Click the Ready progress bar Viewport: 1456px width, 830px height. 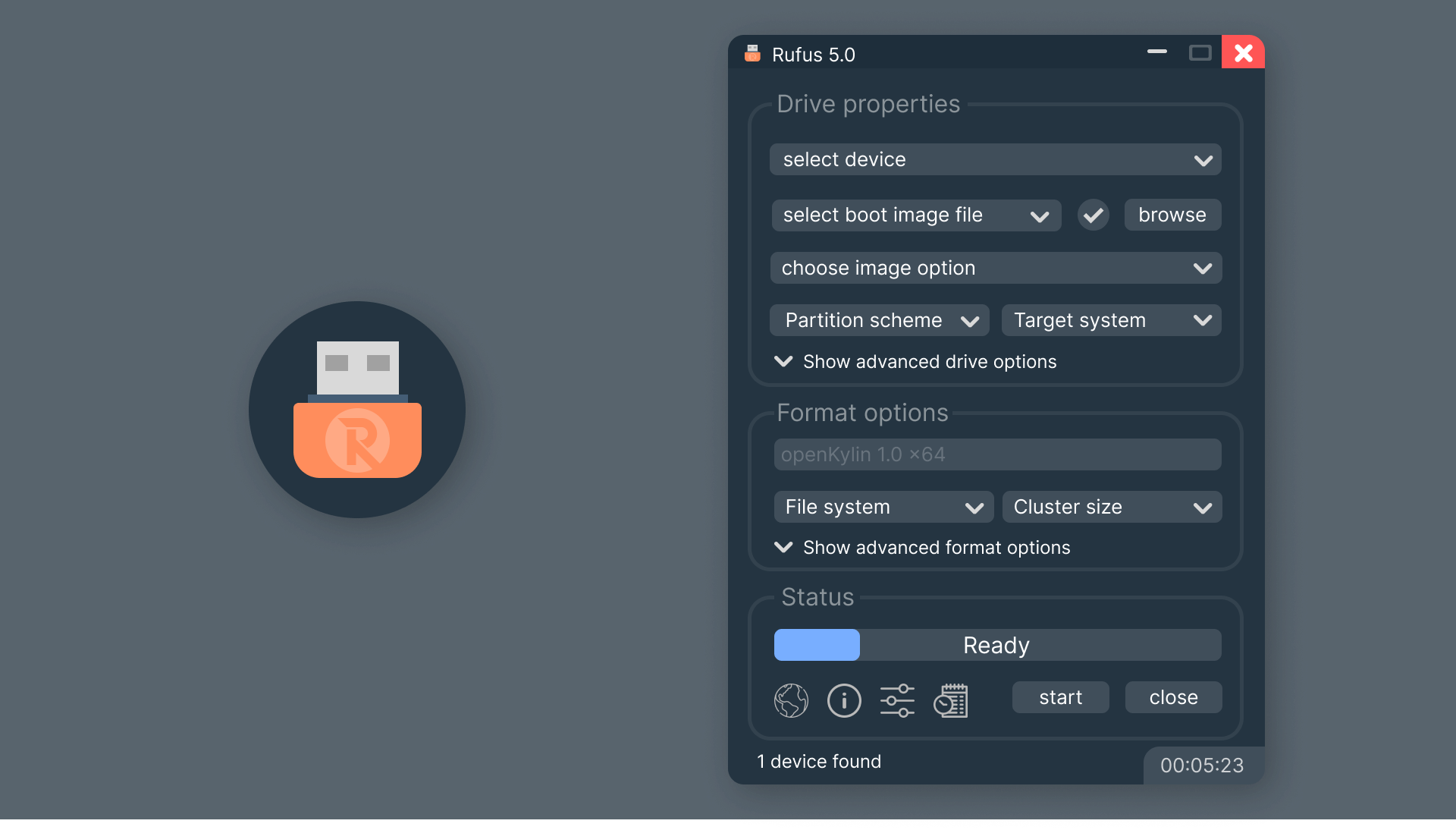pos(996,645)
